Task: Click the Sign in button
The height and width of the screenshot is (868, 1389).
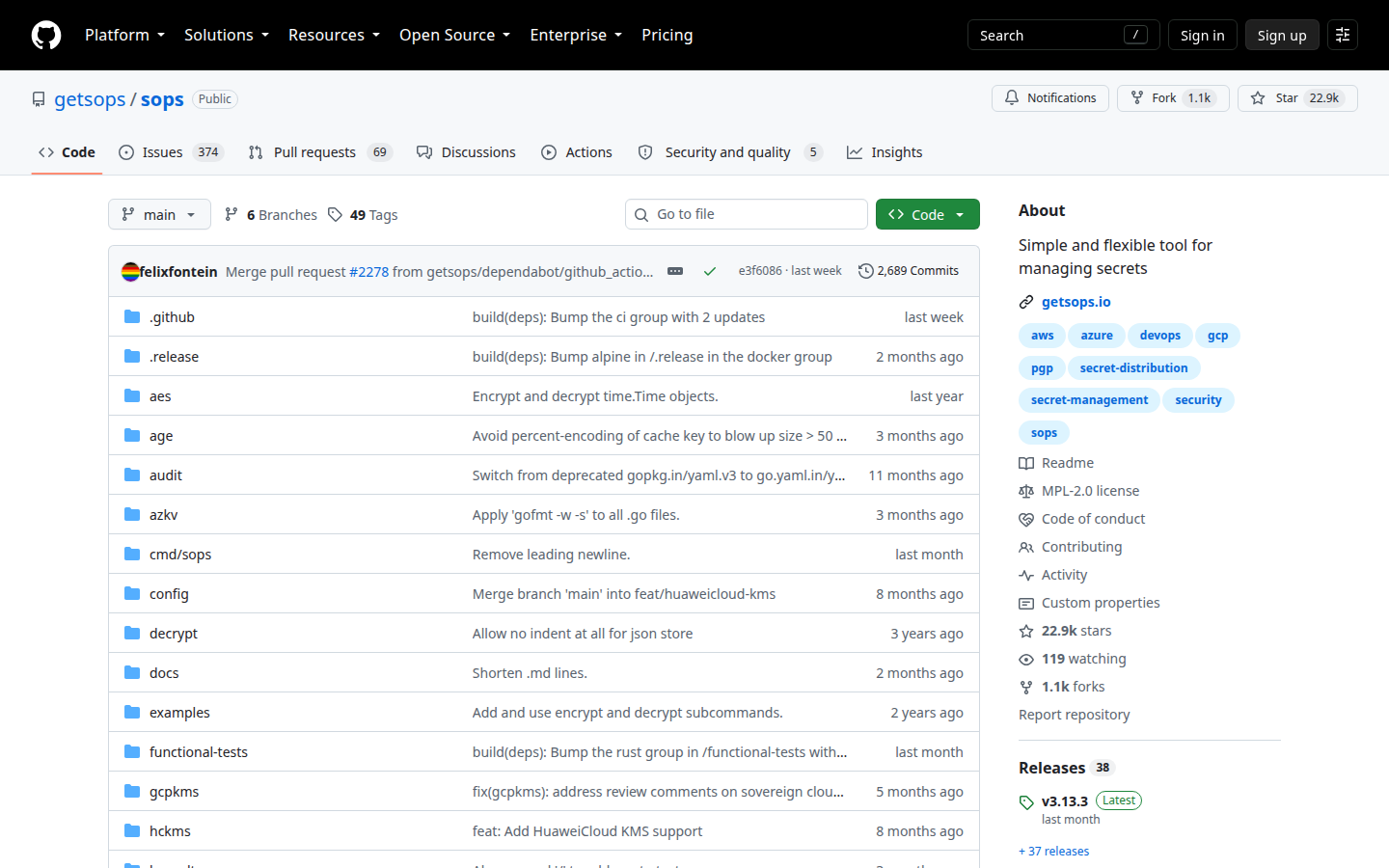Action: [x=1203, y=35]
